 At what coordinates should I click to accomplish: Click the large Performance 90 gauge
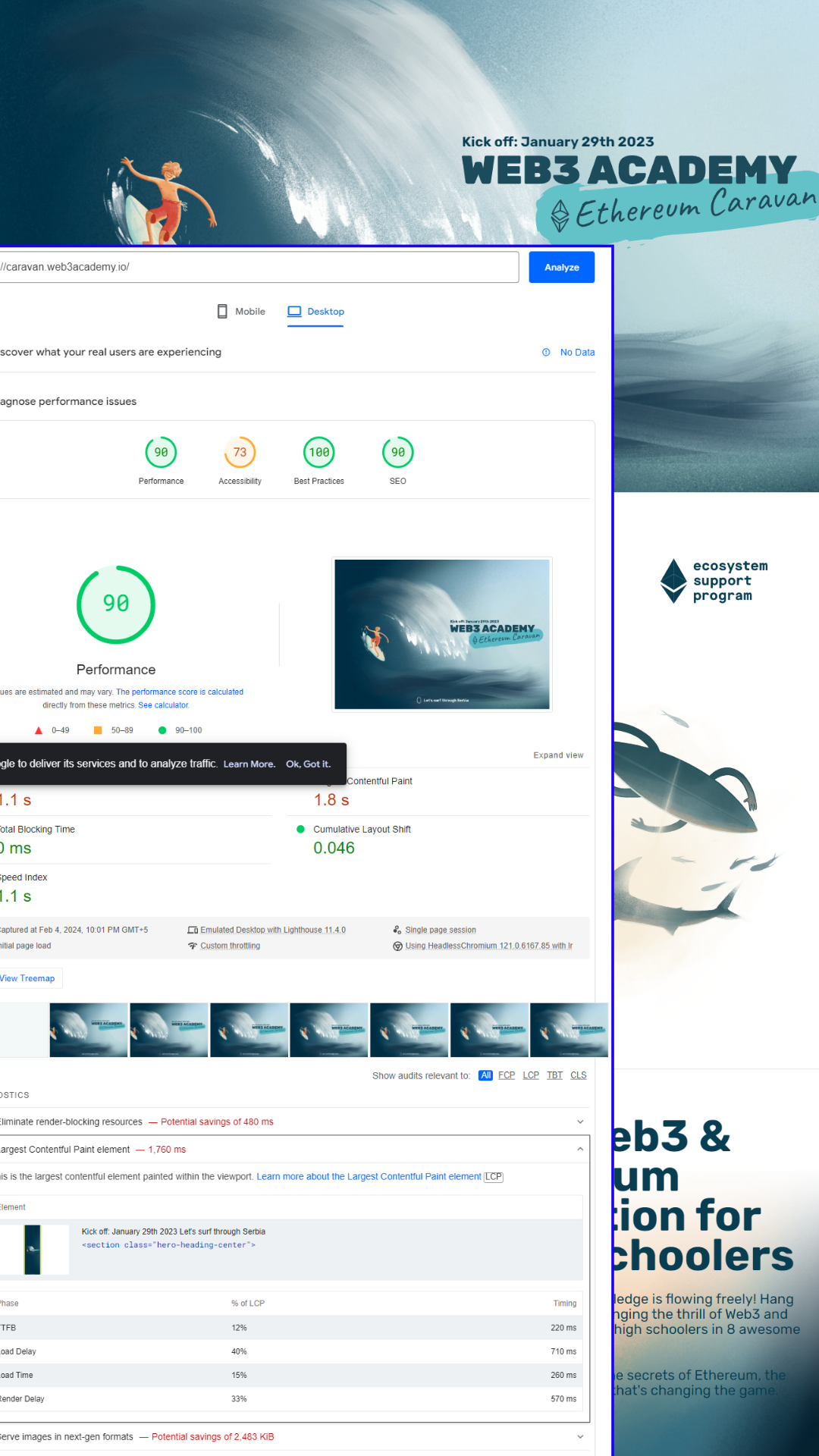116,604
